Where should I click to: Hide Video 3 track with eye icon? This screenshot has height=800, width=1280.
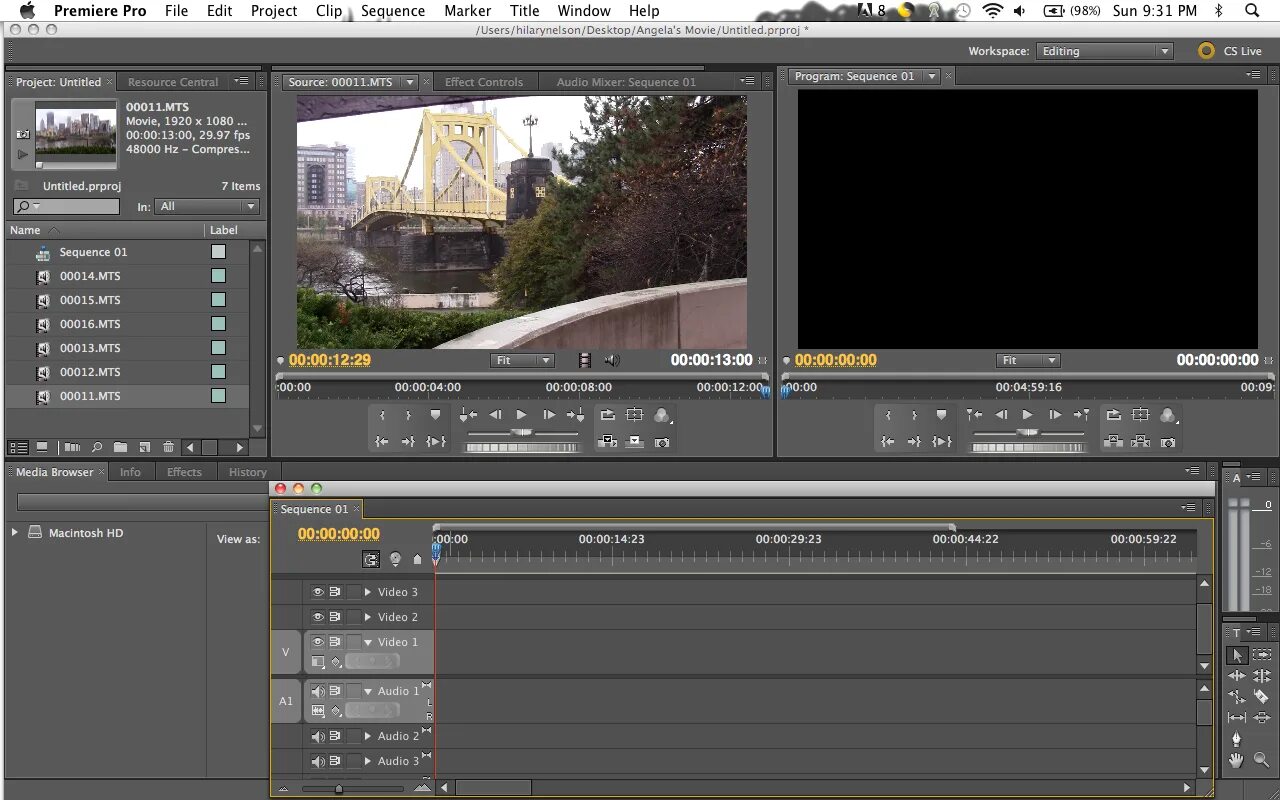click(318, 592)
